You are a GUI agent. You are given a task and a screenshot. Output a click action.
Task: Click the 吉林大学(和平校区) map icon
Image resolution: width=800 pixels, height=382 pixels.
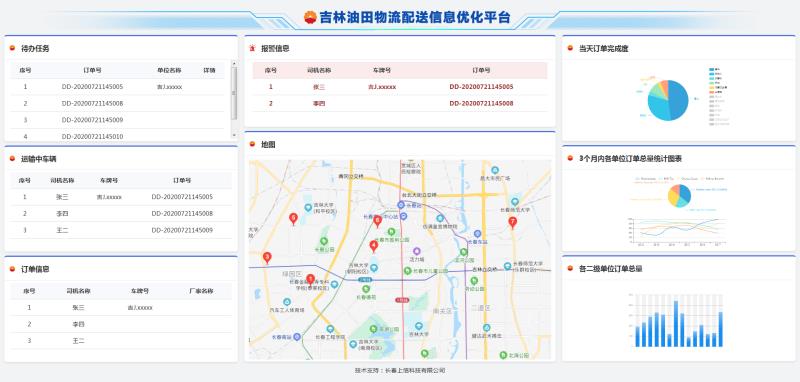coord(308,208)
